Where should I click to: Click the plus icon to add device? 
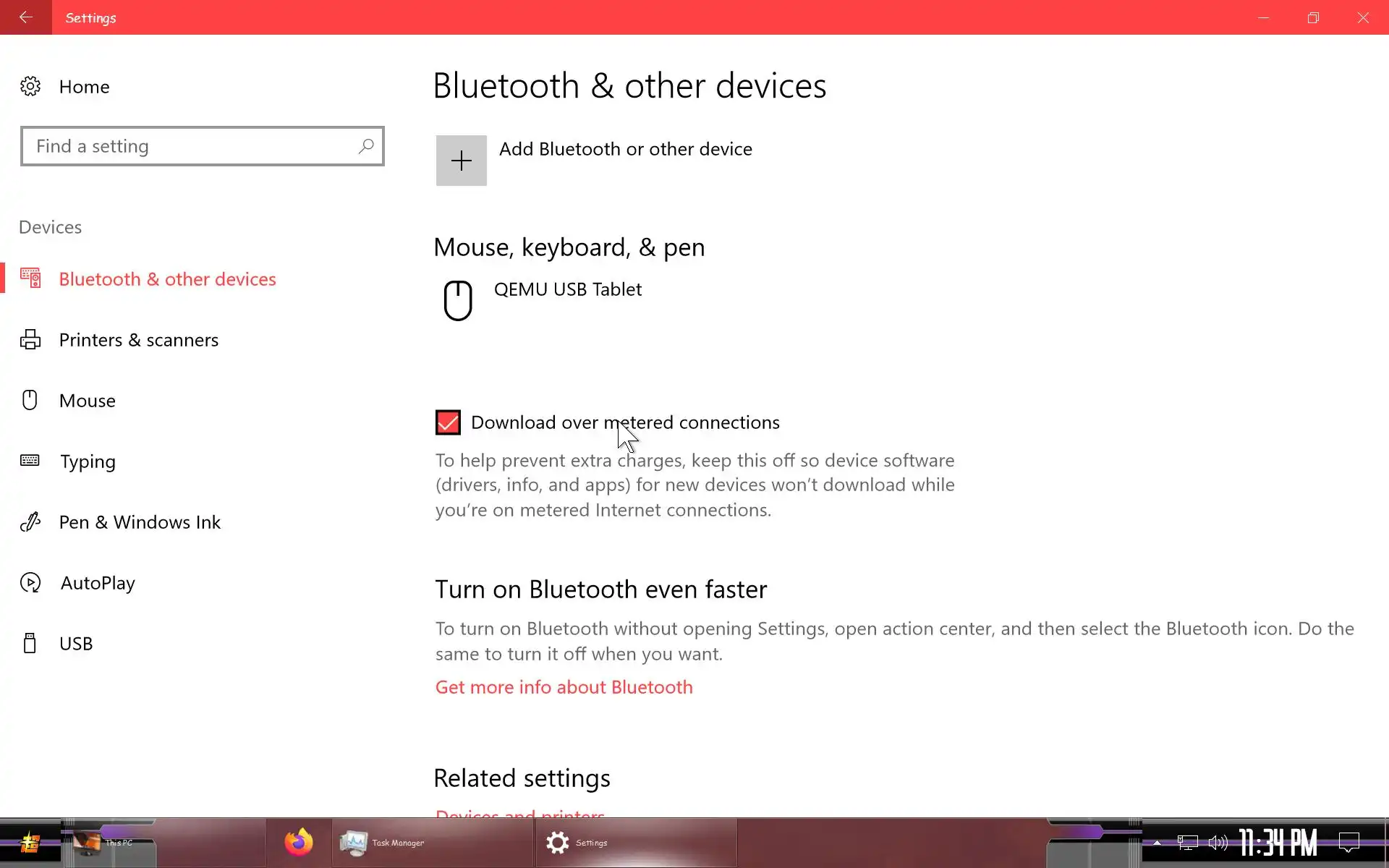[x=461, y=161]
